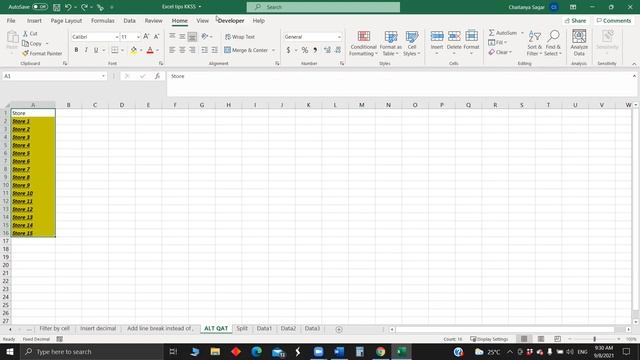Image resolution: width=640 pixels, height=360 pixels.
Task: Open Conditional Formatting menu
Action: (x=363, y=43)
